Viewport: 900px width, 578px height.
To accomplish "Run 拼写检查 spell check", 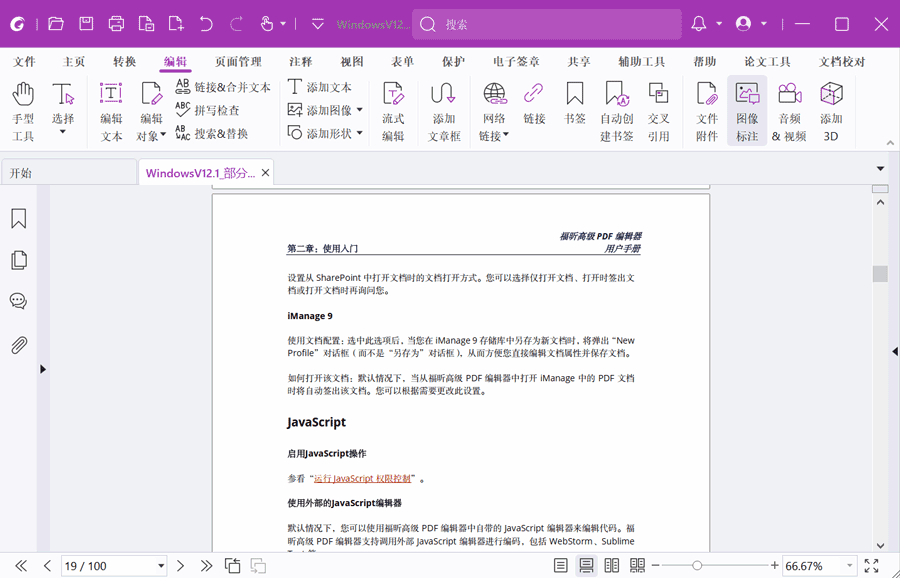I will (x=207, y=110).
